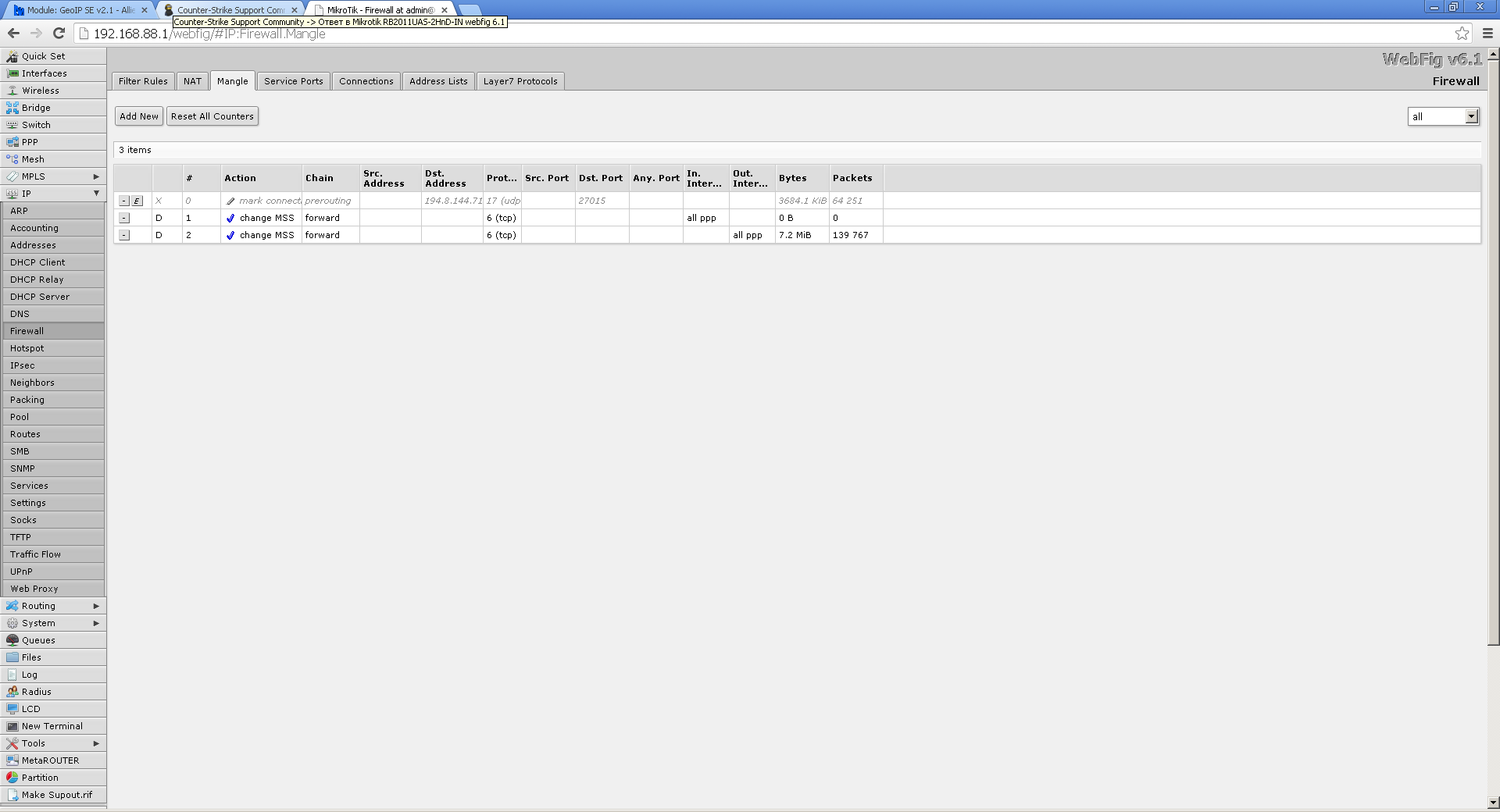Switch to the NAT tab
This screenshot has width=1500, height=812.
(192, 81)
